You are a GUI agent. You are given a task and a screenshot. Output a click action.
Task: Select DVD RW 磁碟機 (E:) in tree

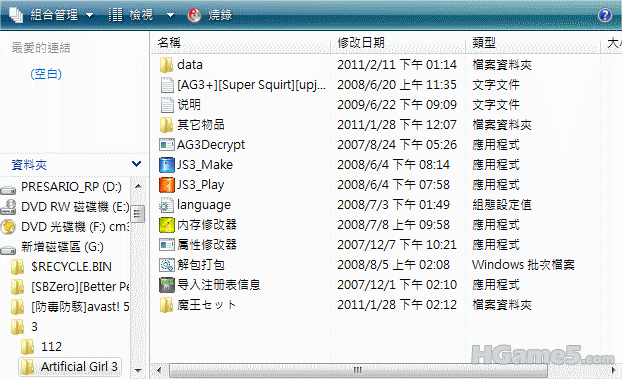pos(66,207)
